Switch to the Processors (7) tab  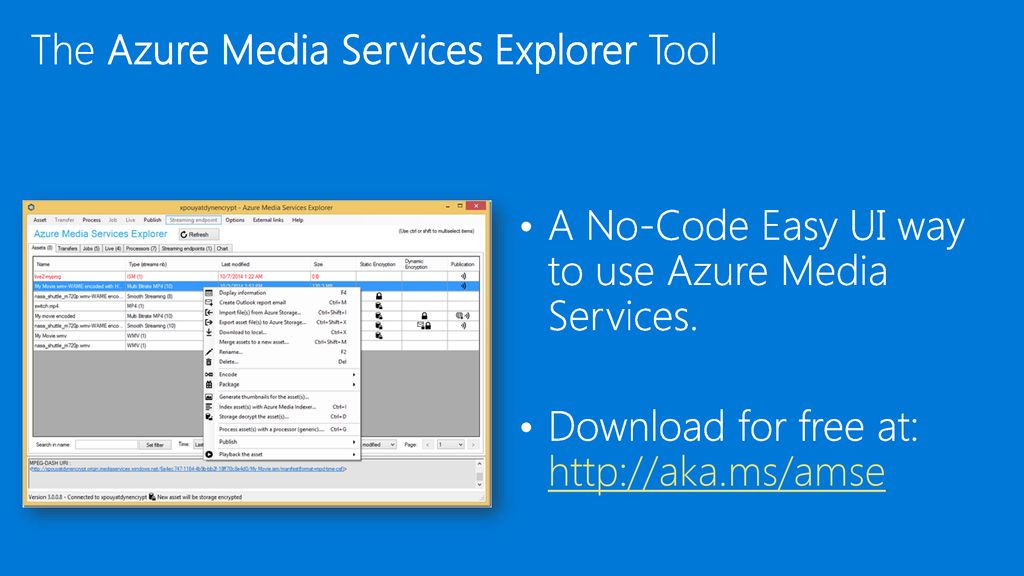point(141,249)
